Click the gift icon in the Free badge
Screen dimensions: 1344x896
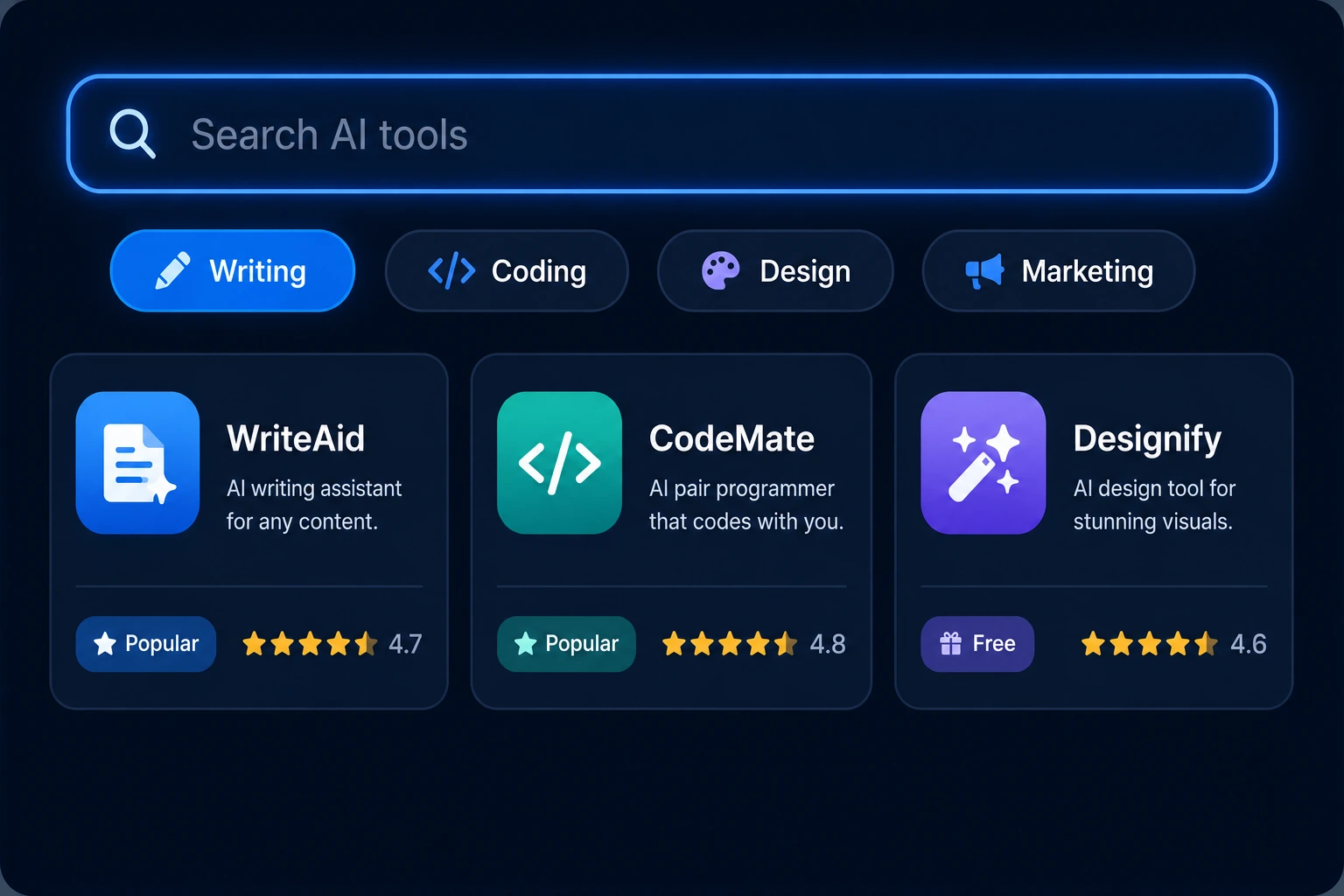pyautogui.click(x=950, y=644)
